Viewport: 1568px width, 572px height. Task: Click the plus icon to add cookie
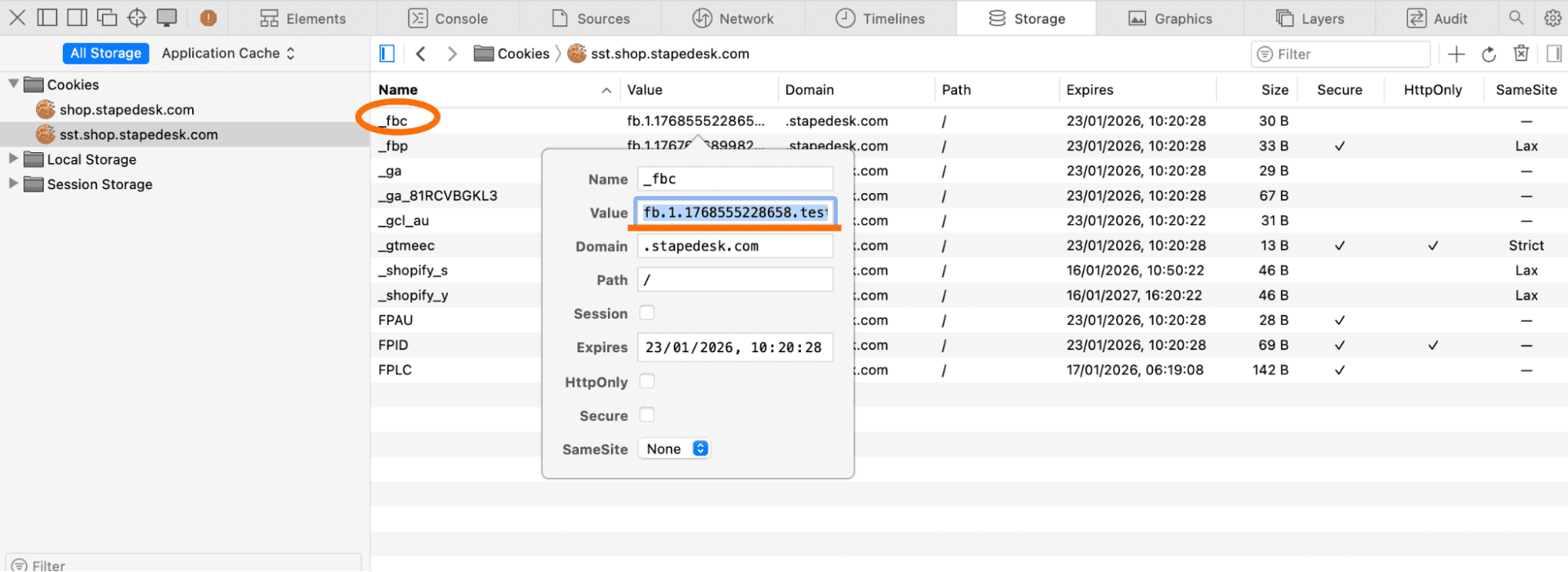pyautogui.click(x=1456, y=54)
